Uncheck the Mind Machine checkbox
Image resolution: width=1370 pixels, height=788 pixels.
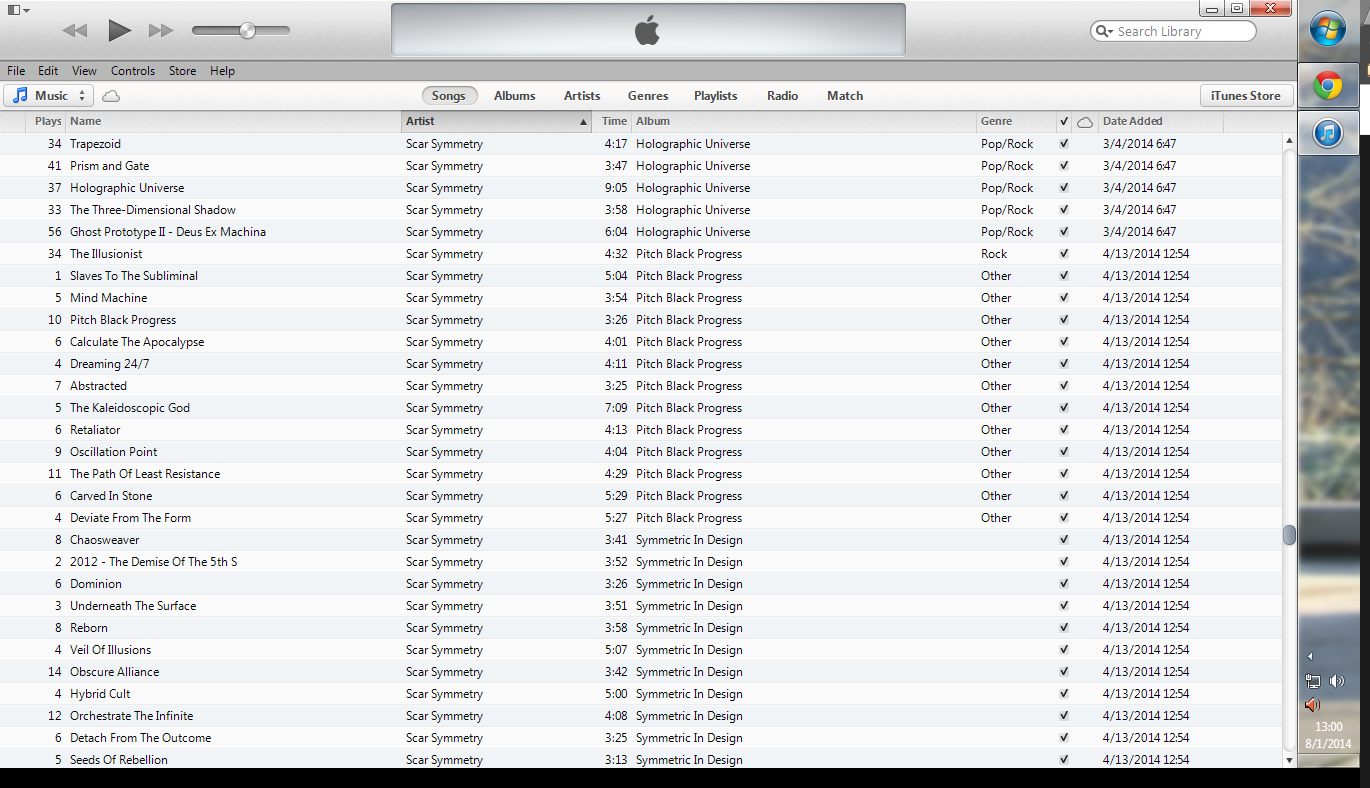[x=1064, y=298]
